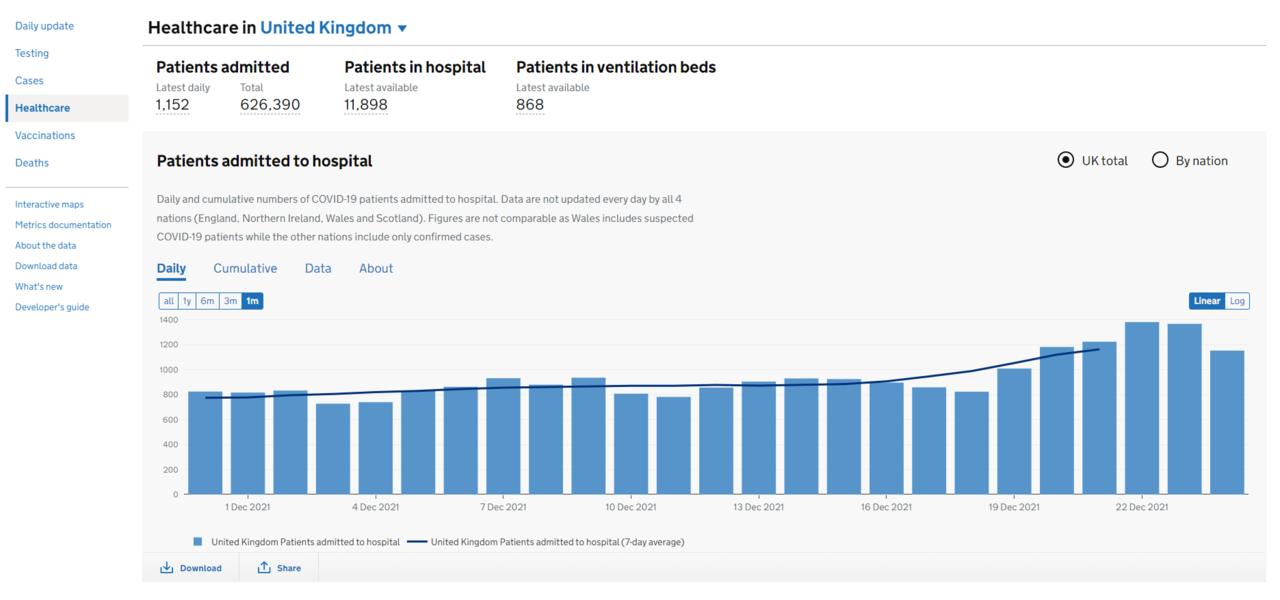Open the Developer's guide link
Screen dimensions: 1280x600
tap(52, 307)
